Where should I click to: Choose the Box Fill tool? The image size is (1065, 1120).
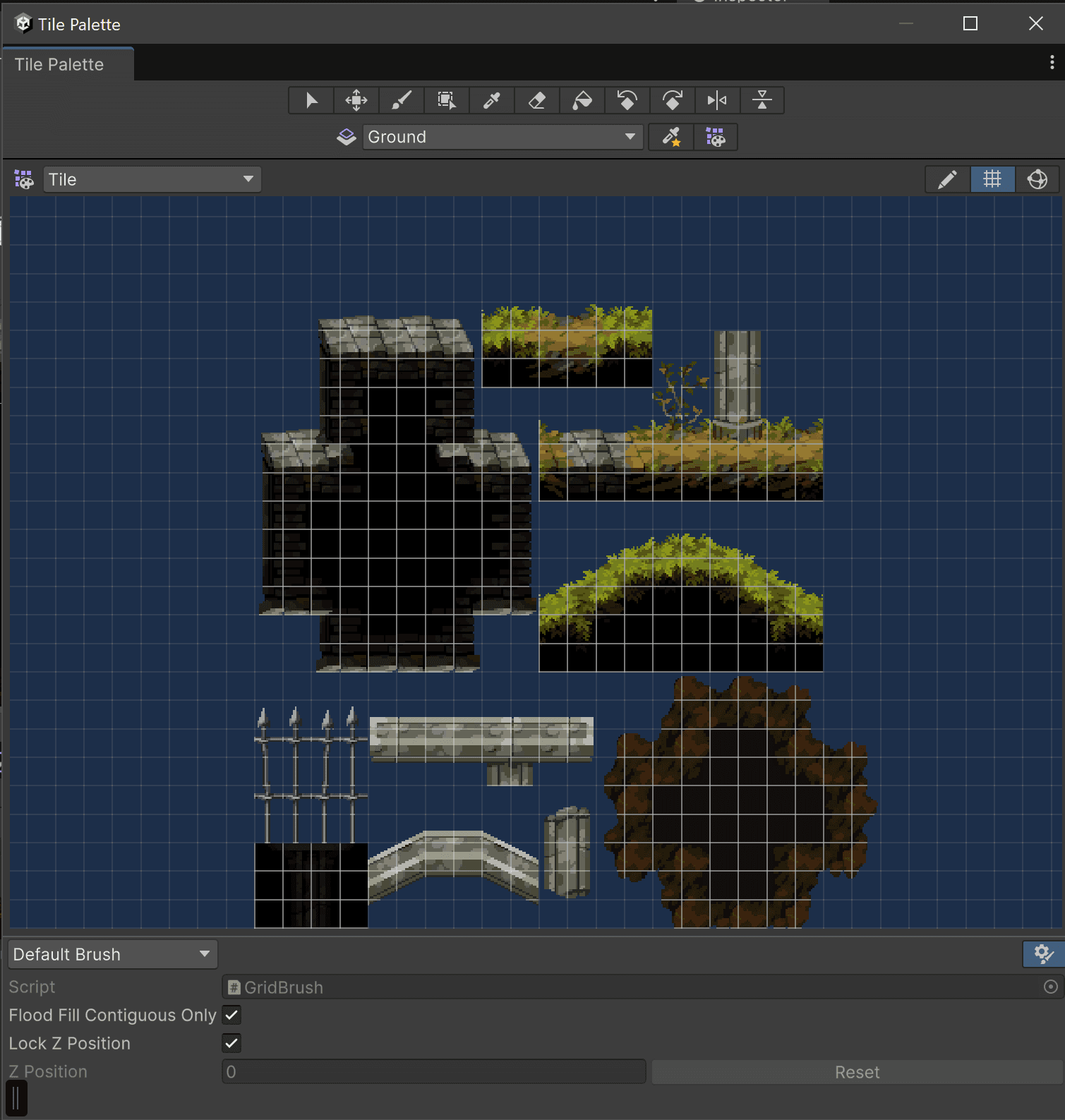pos(447,100)
